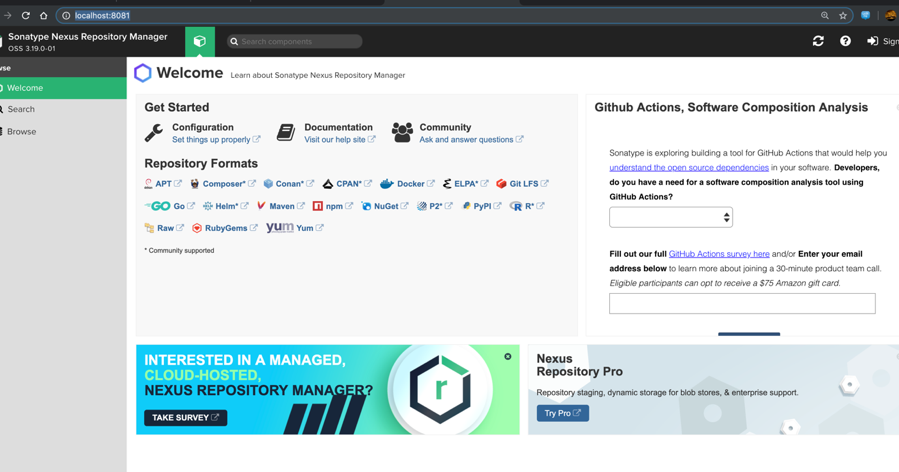Click the PyPI python icon

click(467, 206)
